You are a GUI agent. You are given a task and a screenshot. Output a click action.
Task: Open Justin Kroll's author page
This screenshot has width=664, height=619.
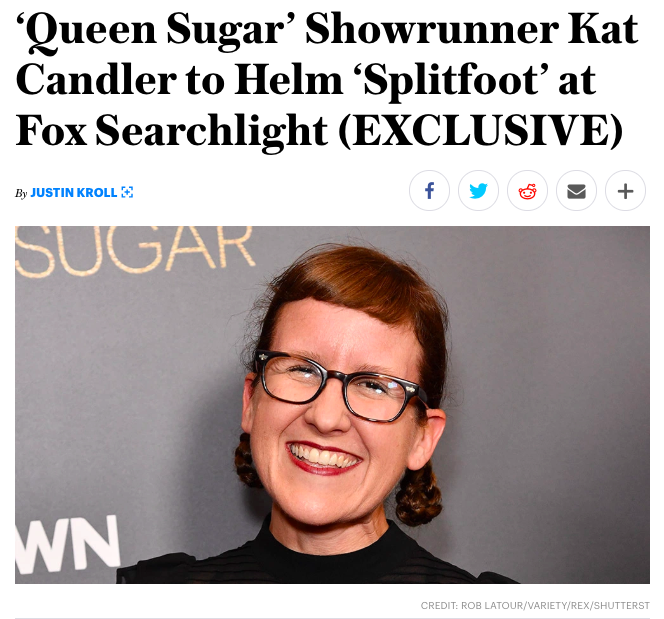click(x=74, y=193)
